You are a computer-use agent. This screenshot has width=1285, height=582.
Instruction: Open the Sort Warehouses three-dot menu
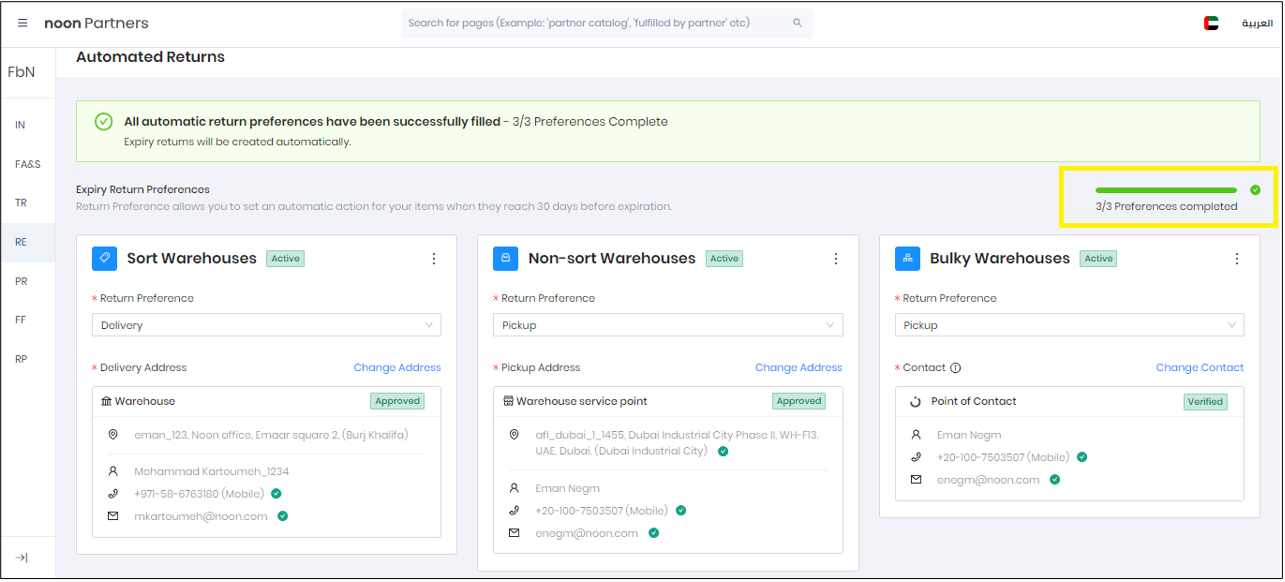pos(434,259)
